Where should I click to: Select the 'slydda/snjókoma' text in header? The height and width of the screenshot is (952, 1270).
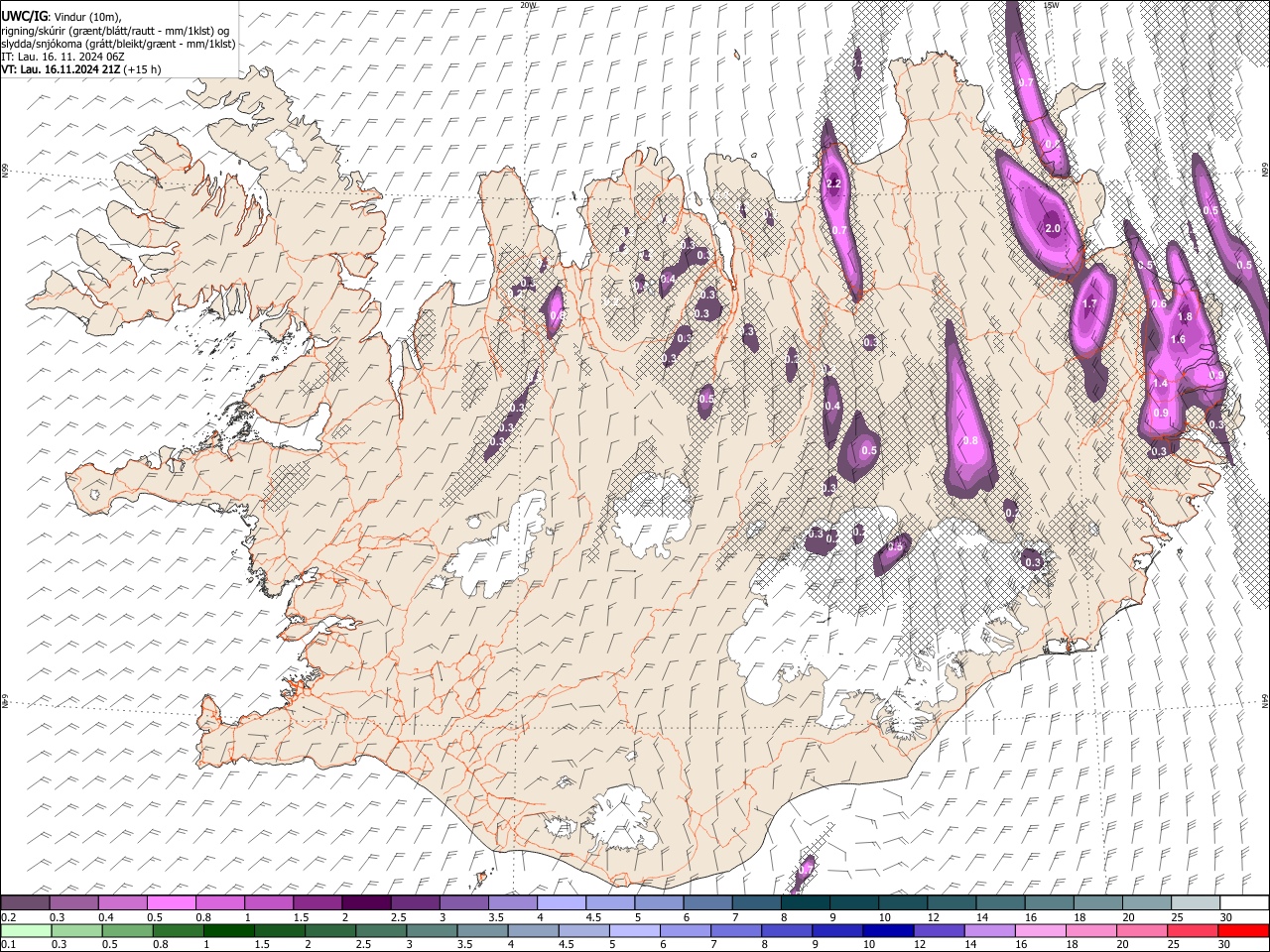(40, 44)
